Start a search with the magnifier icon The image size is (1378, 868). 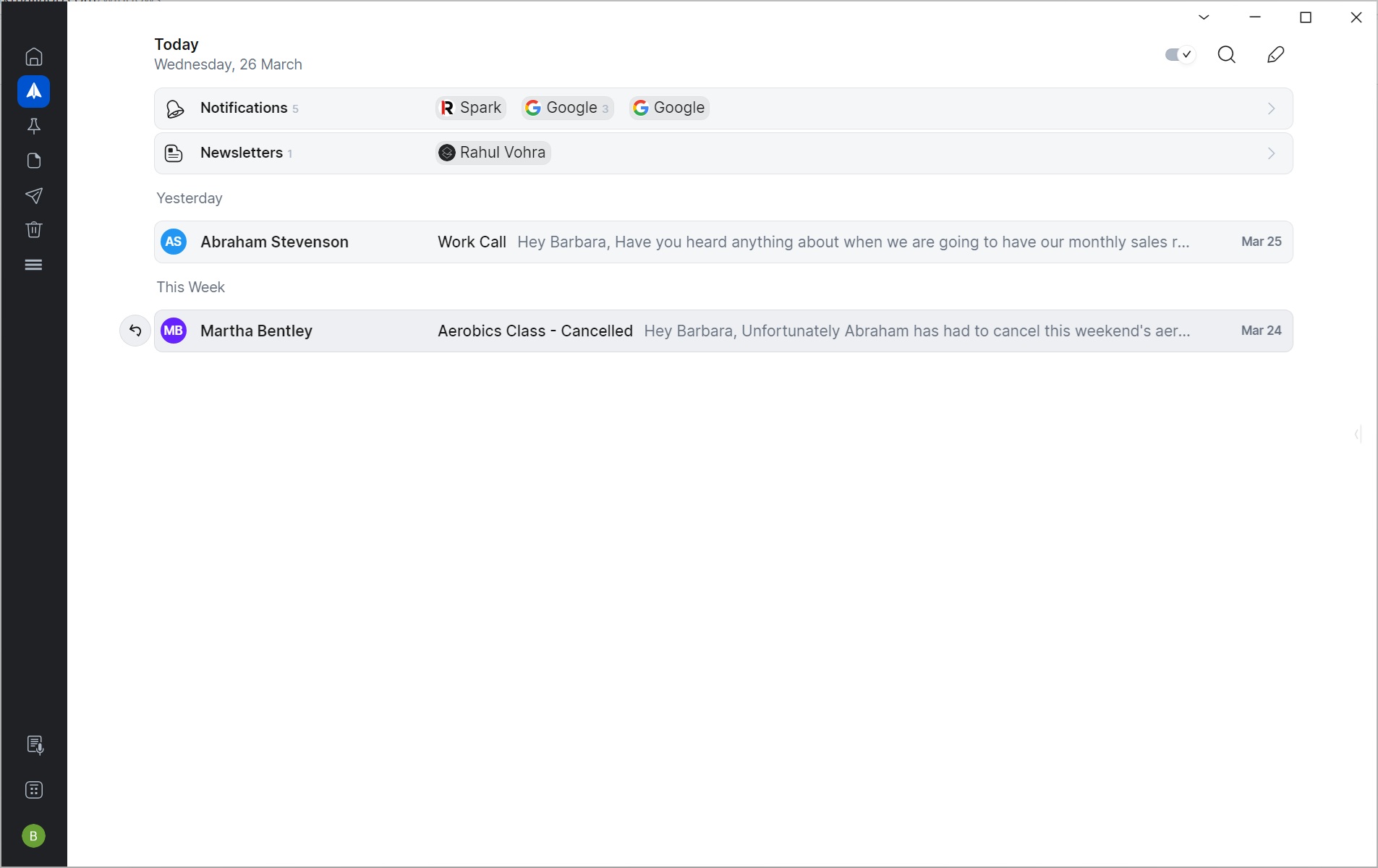(x=1227, y=54)
